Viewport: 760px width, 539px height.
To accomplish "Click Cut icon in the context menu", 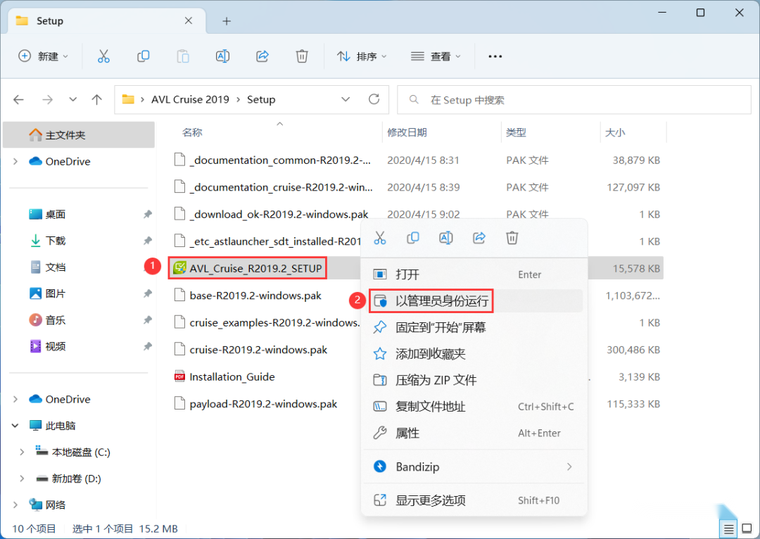I will (x=380, y=238).
